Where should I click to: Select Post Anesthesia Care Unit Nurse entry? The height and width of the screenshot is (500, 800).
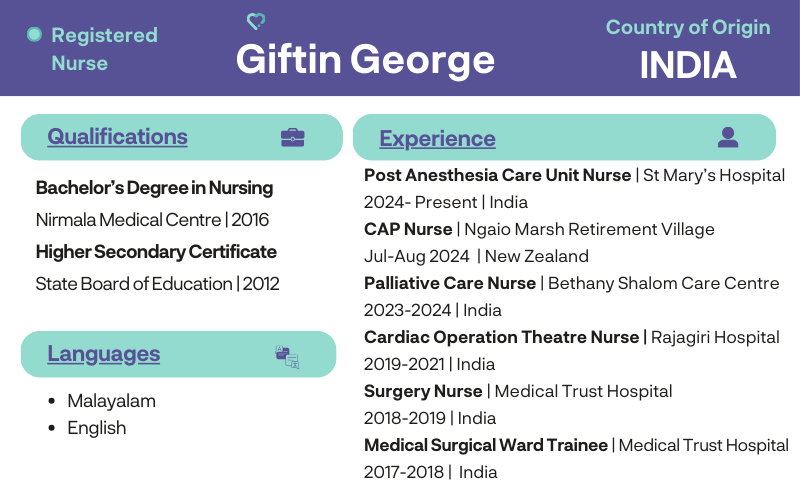[498, 176]
